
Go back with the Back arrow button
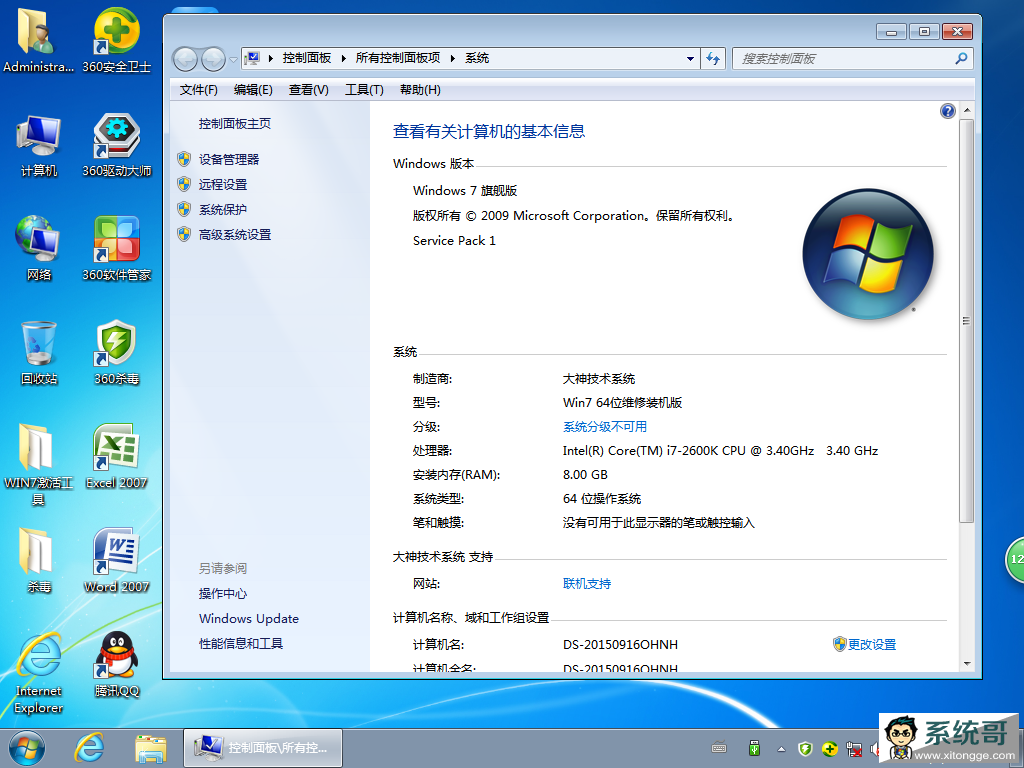coord(185,59)
